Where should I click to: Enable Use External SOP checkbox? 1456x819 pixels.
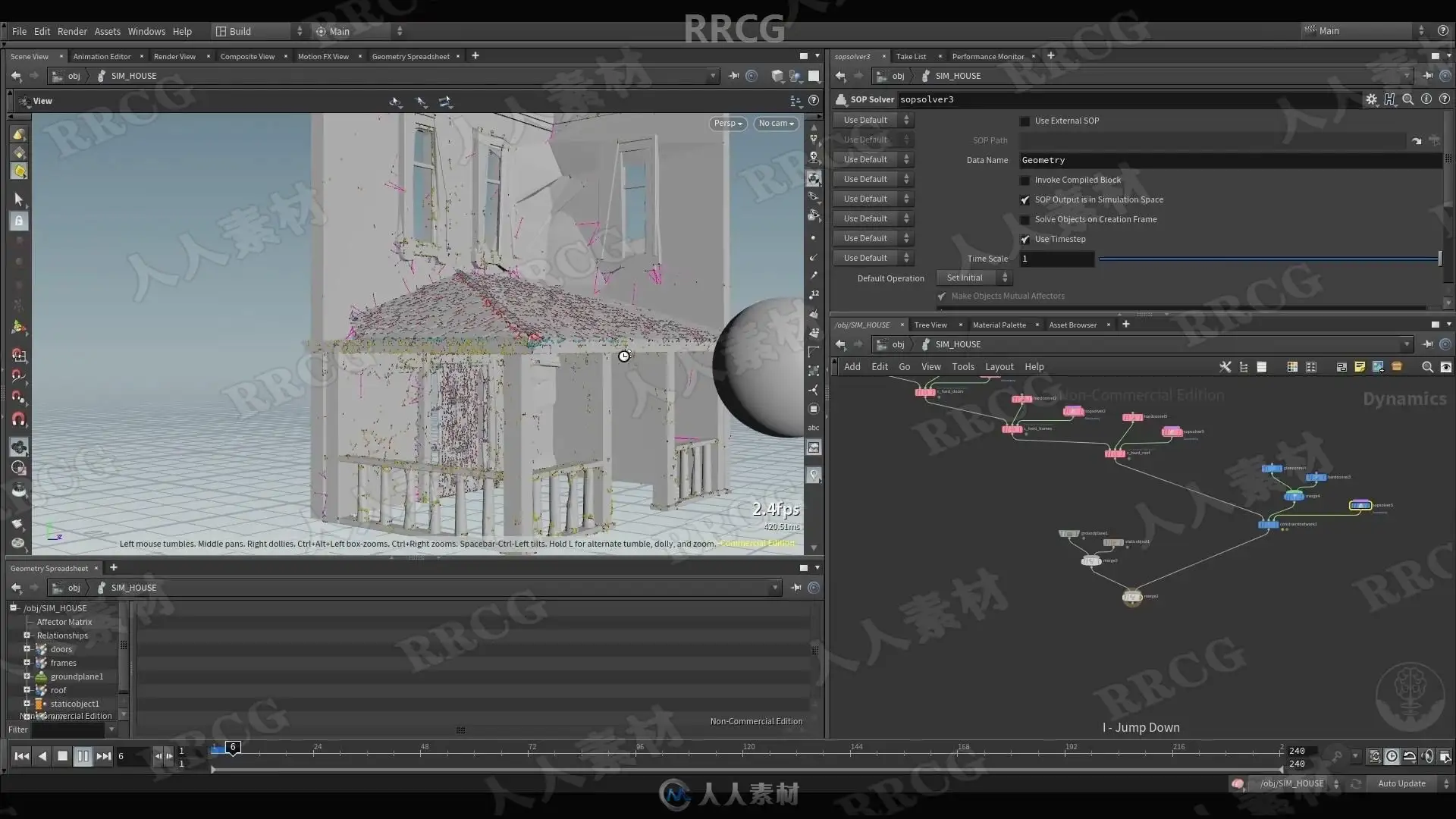tap(1025, 121)
